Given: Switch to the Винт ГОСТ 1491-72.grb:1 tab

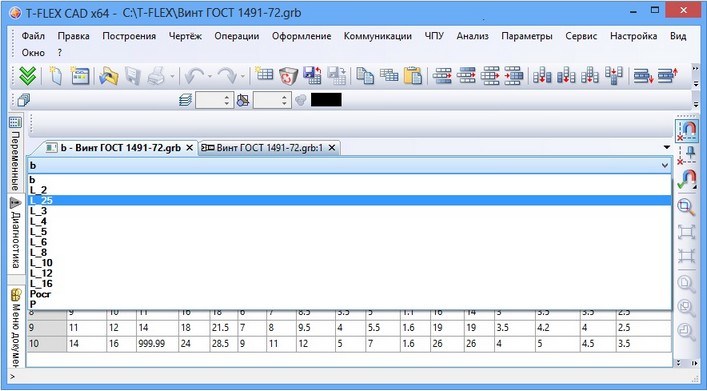Looking at the screenshot, I should pos(269,147).
